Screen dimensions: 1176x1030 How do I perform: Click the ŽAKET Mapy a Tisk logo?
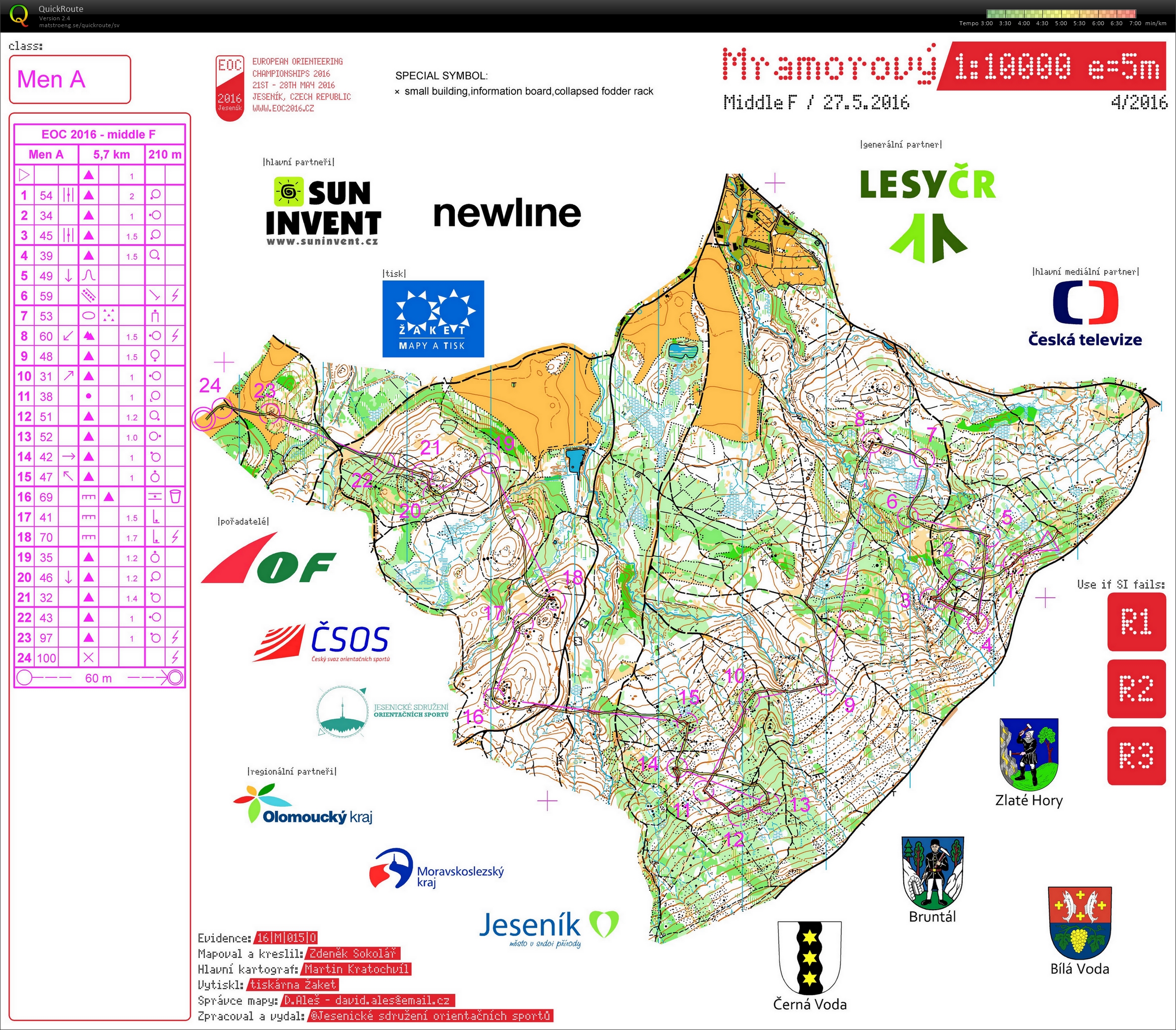[x=434, y=319]
